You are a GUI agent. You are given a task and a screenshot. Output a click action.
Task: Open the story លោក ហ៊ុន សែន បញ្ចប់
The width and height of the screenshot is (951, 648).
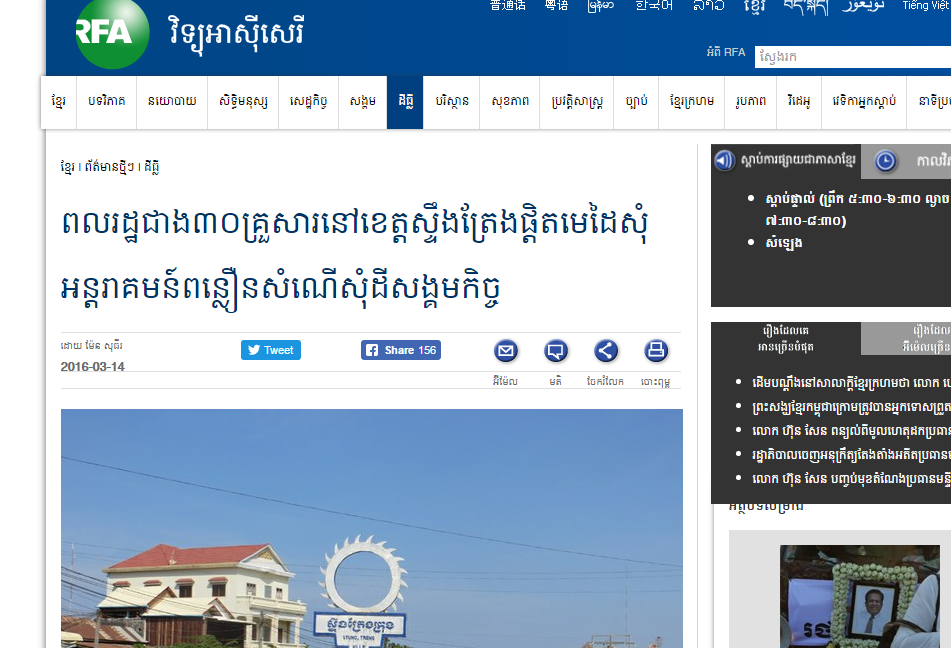(x=851, y=479)
